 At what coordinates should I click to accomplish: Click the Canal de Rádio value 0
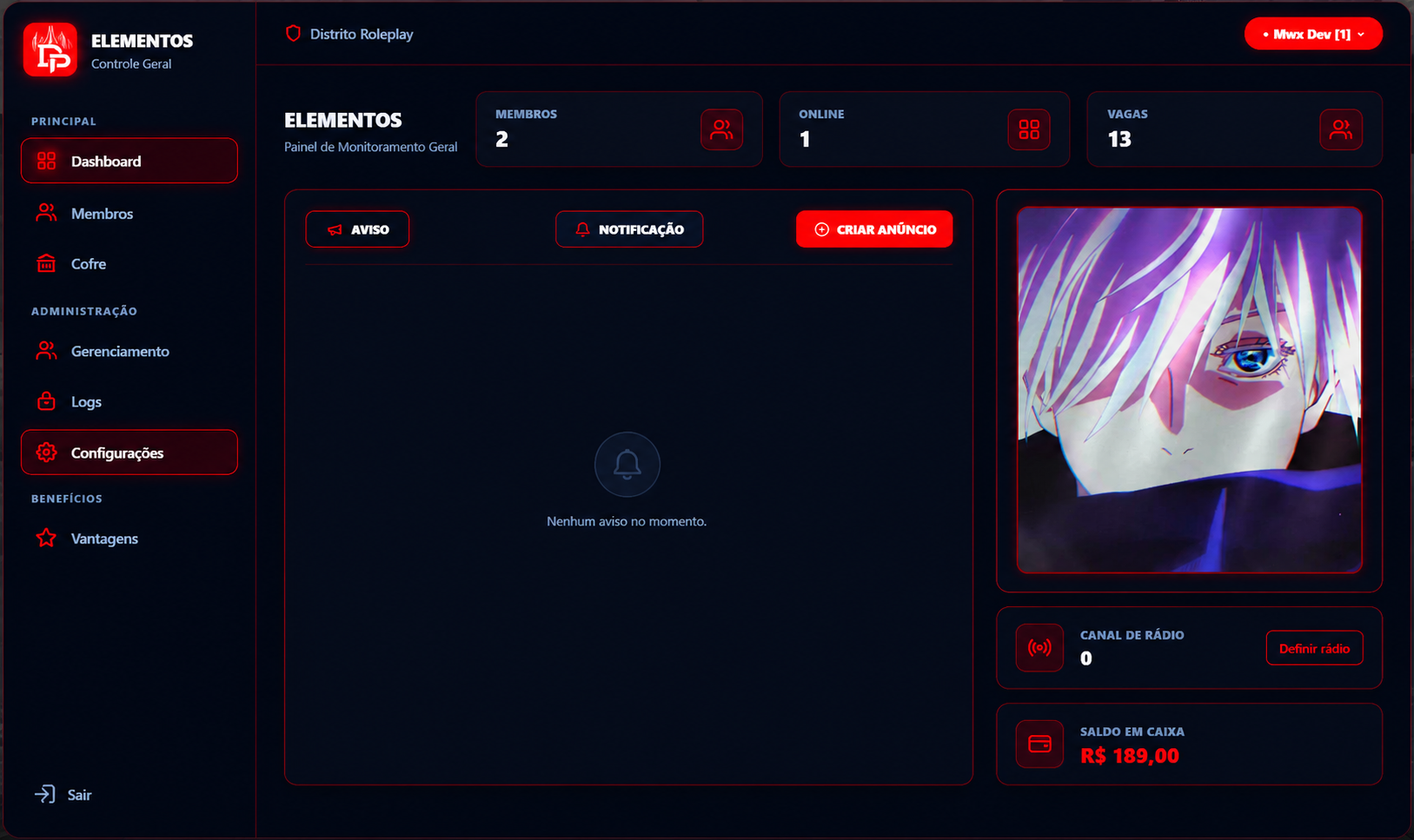(1085, 658)
